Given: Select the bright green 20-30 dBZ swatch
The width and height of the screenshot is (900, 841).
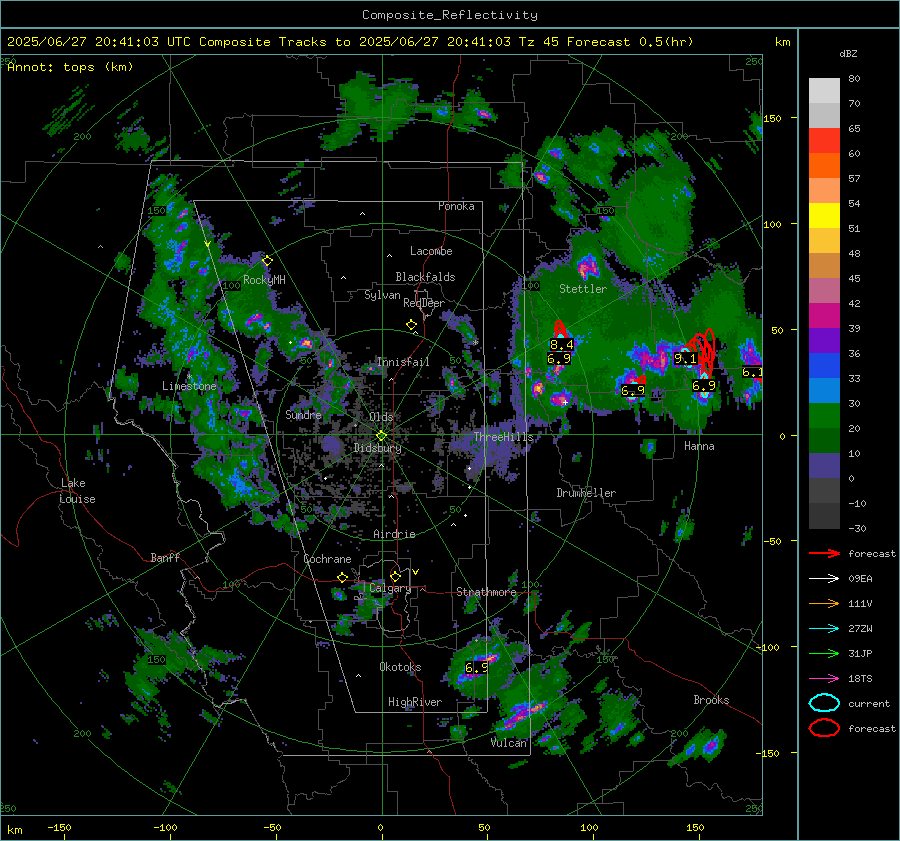Looking at the screenshot, I should click(x=824, y=416).
